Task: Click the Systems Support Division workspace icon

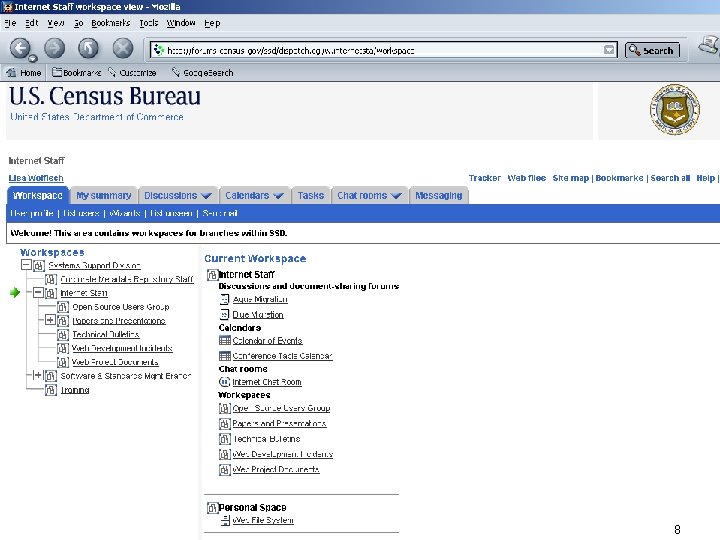Action: (x=39, y=266)
